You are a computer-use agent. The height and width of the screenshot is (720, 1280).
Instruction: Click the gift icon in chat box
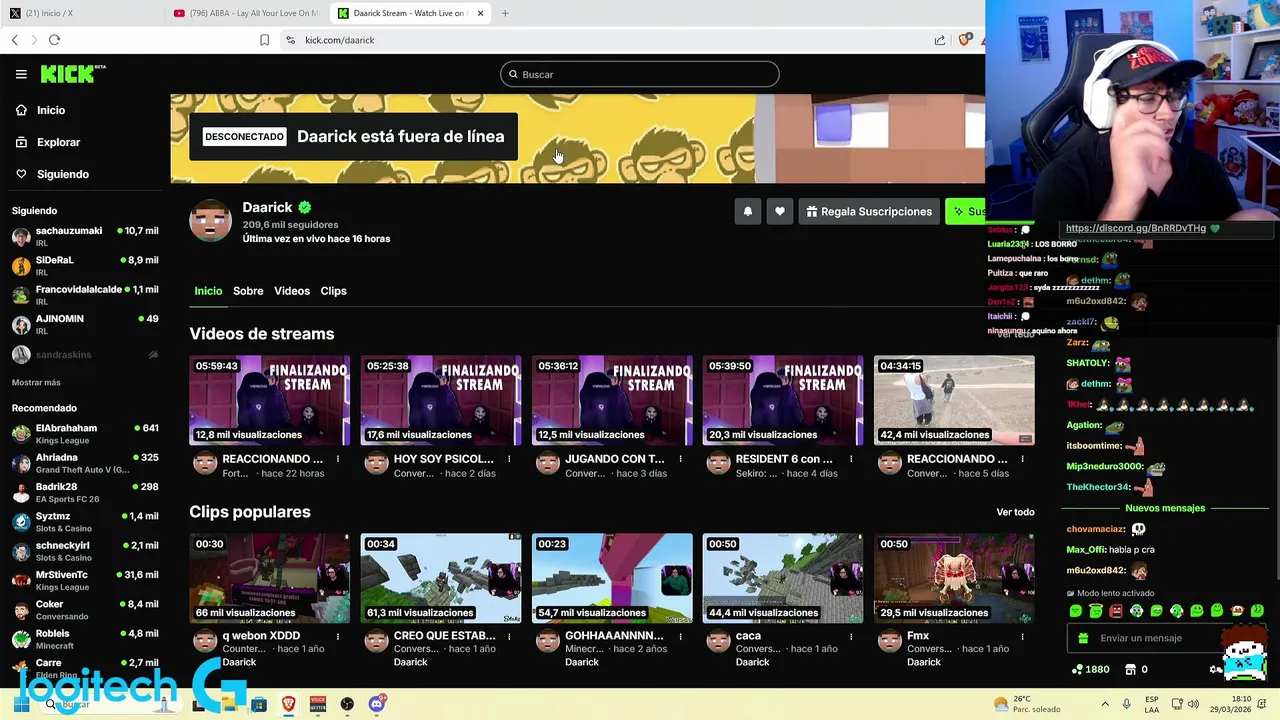pyautogui.click(x=1083, y=638)
